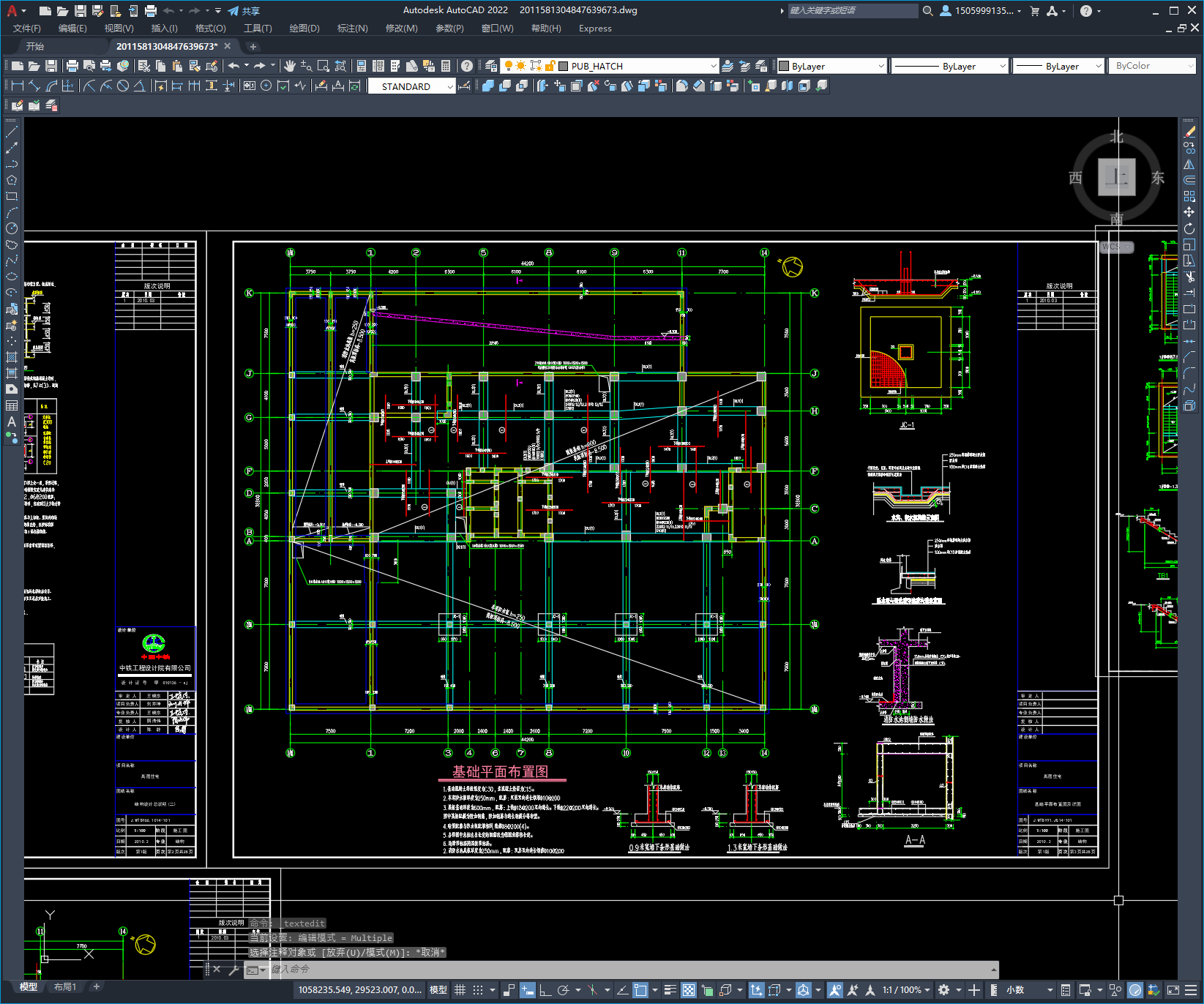The image size is (1204, 1004).
Task: Toggle ortho mode in status bar
Action: tap(545, 990)
